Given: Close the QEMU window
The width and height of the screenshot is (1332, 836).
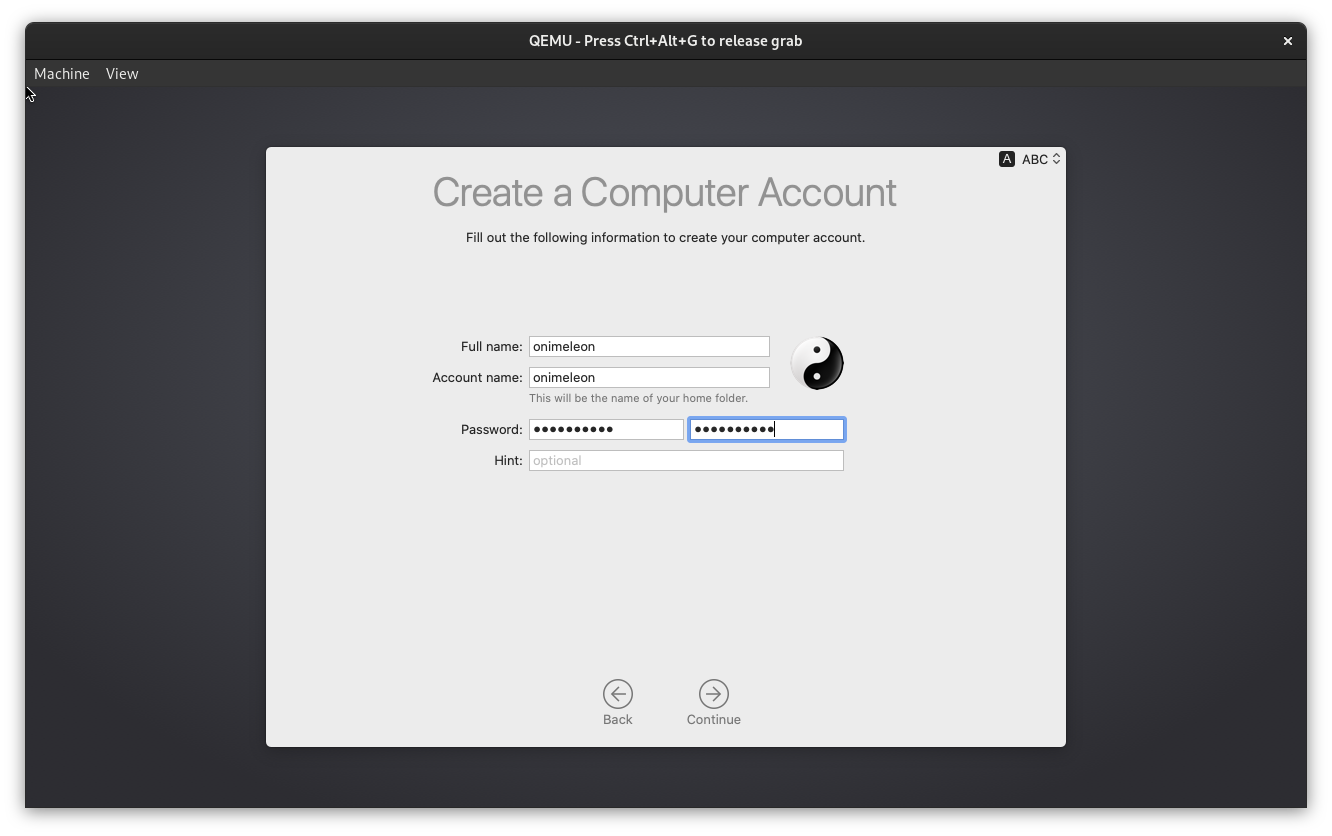Looking at the screenshot, I should pyautogui.click(x=1288, y=41).
